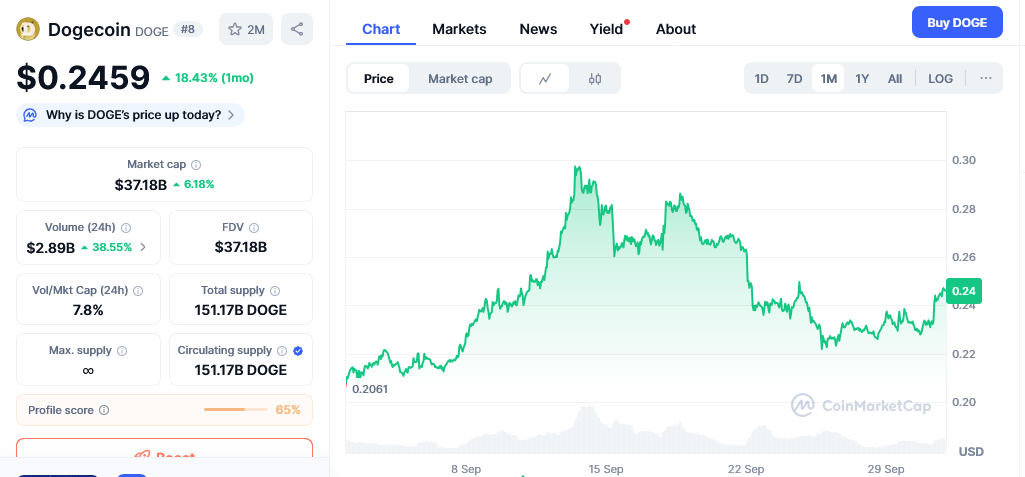Viewport: 1025px width, 477px height.
Task: Click the share icon beside Dogecoin
Action: click(297, 29)
